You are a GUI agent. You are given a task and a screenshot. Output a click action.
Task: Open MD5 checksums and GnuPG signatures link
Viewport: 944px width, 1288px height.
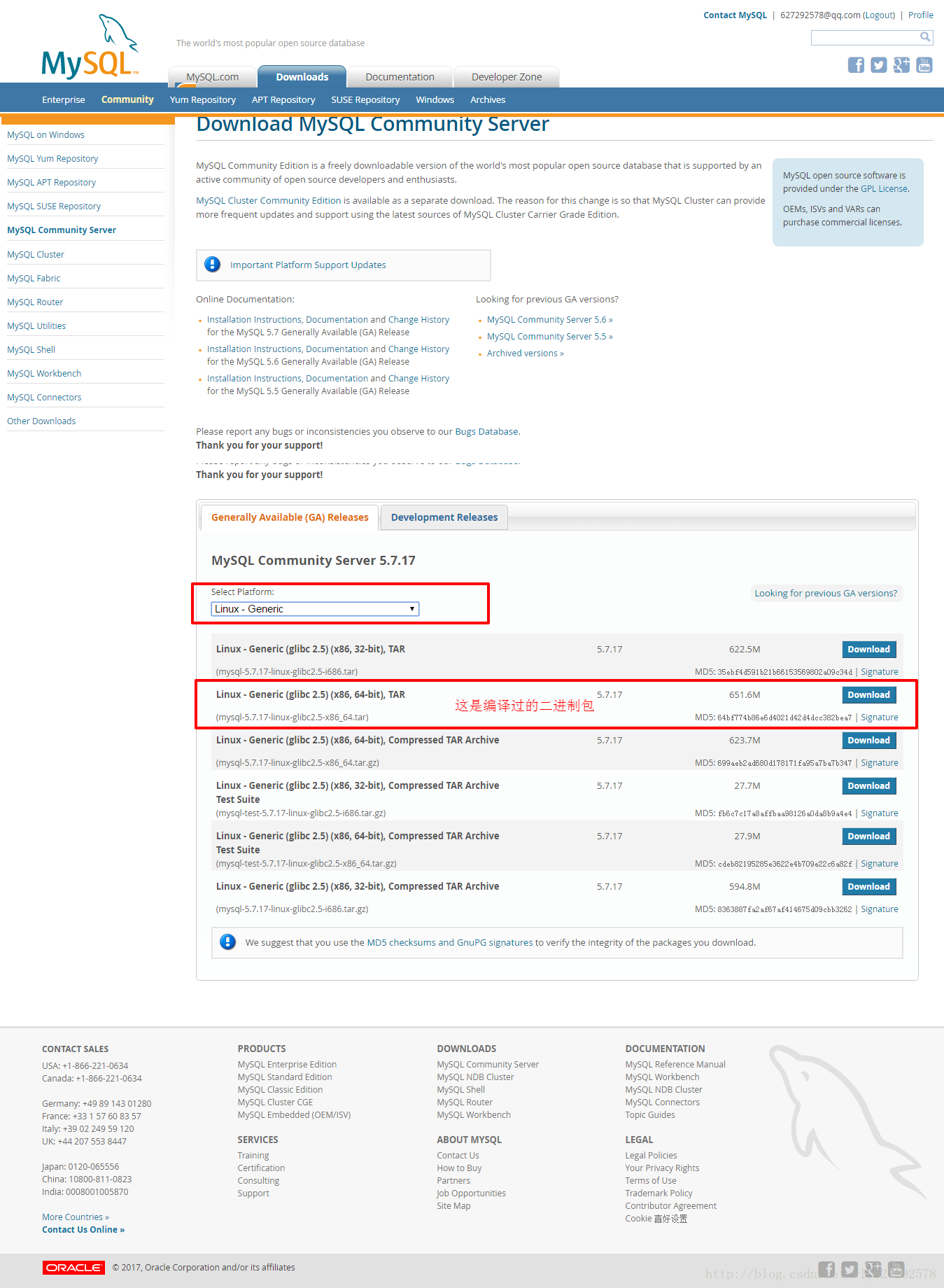tap(450, 943)
